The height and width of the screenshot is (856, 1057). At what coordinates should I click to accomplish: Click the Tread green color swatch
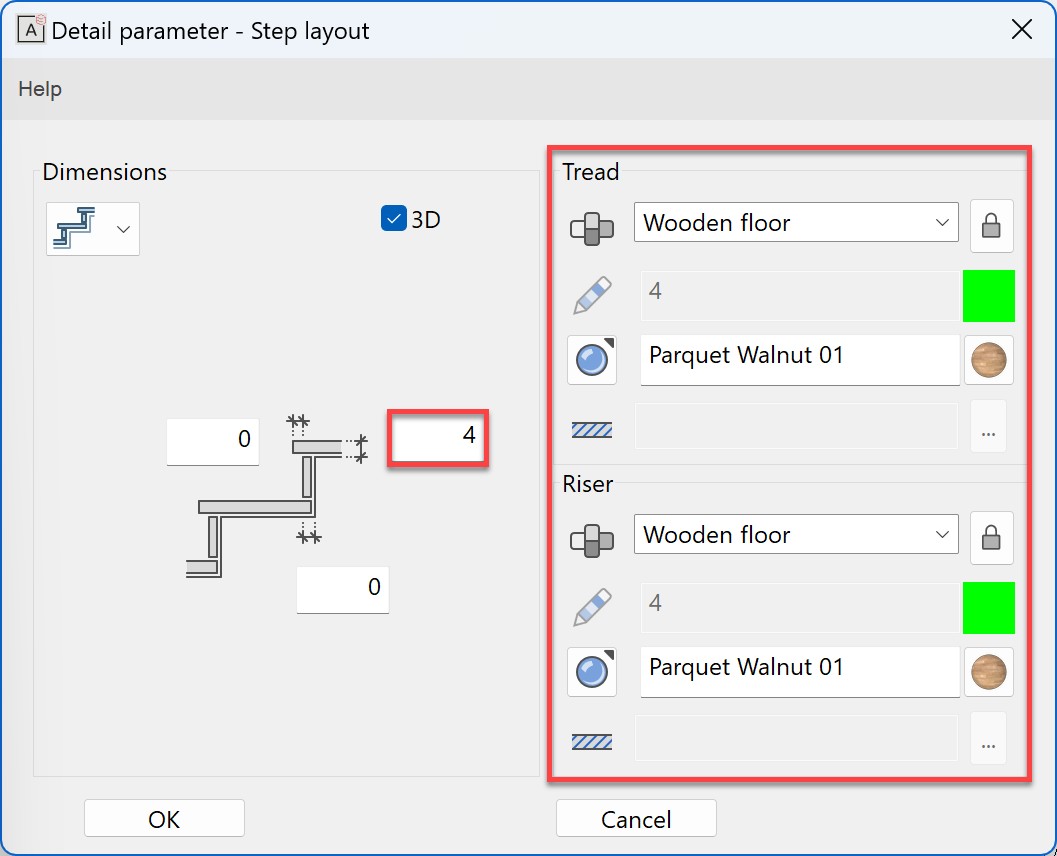[988, 295]
